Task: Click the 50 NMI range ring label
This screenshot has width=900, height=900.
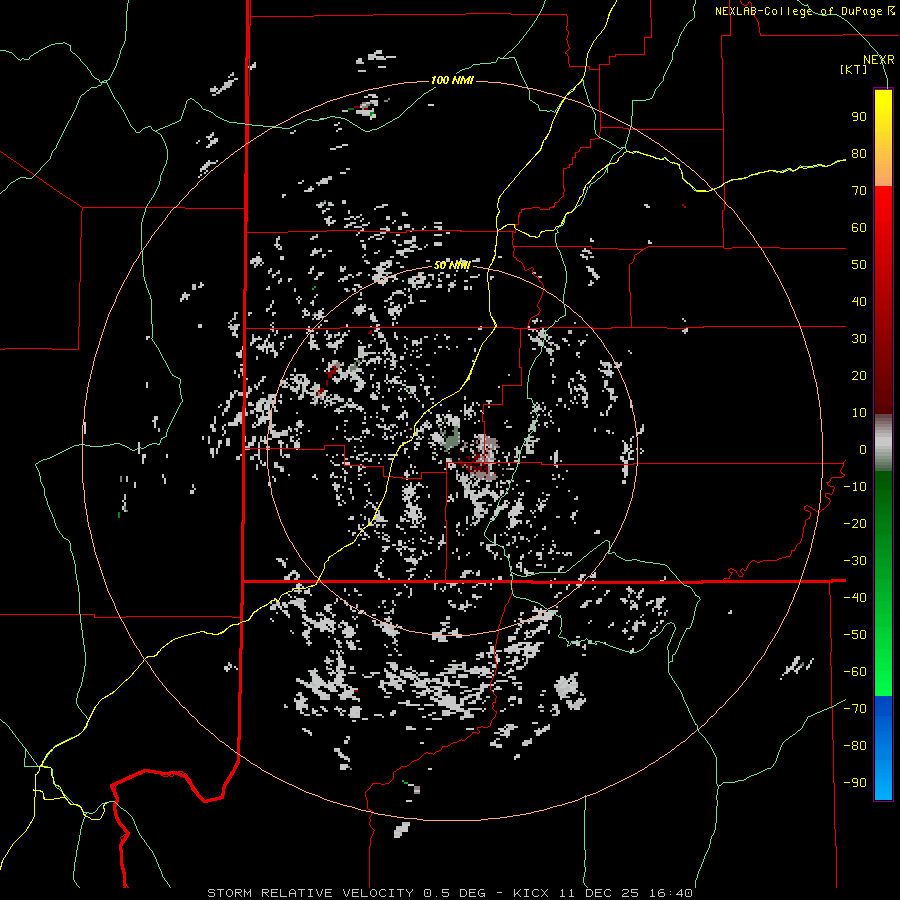Action: click(452, 265)
